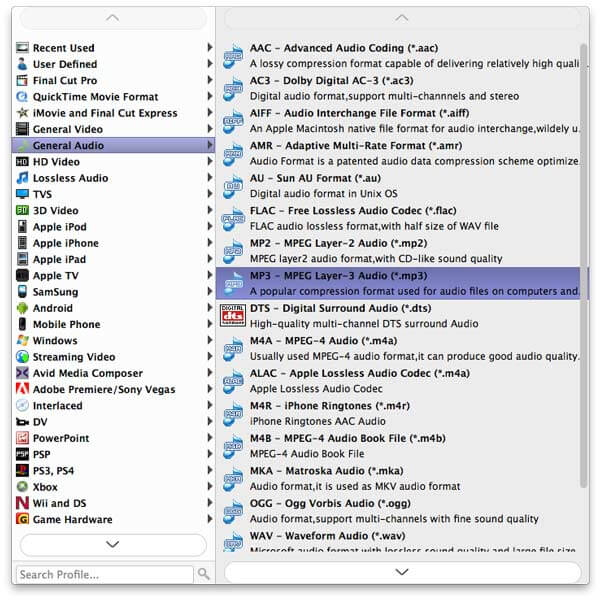Expand the Apple iPad submenu arrow

210,259
